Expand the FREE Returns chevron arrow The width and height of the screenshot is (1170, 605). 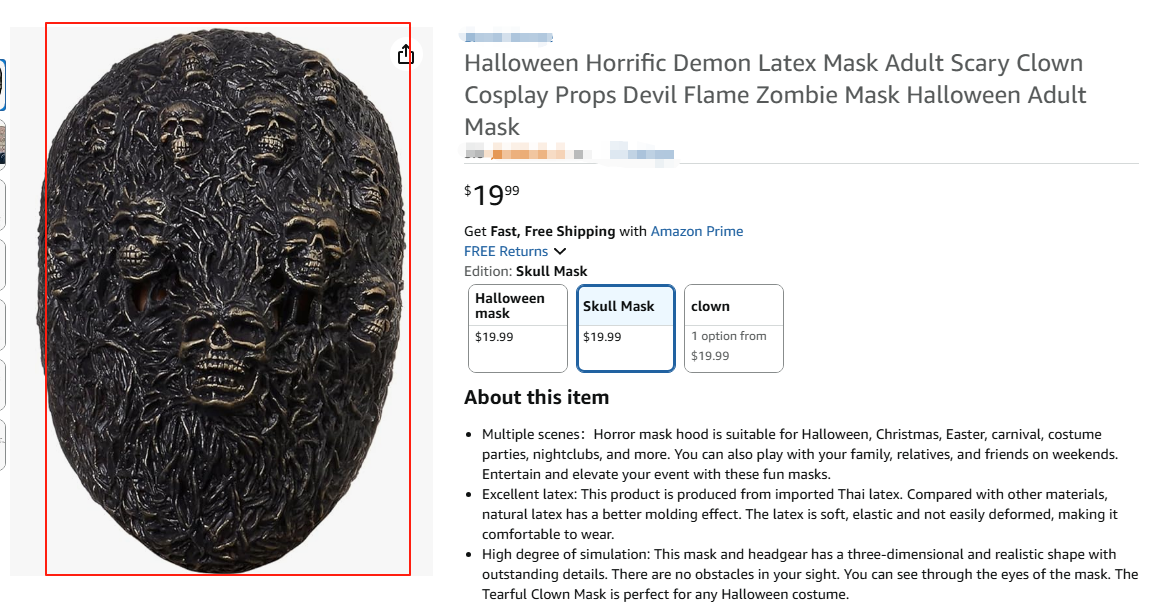click(x=560, y=251)
